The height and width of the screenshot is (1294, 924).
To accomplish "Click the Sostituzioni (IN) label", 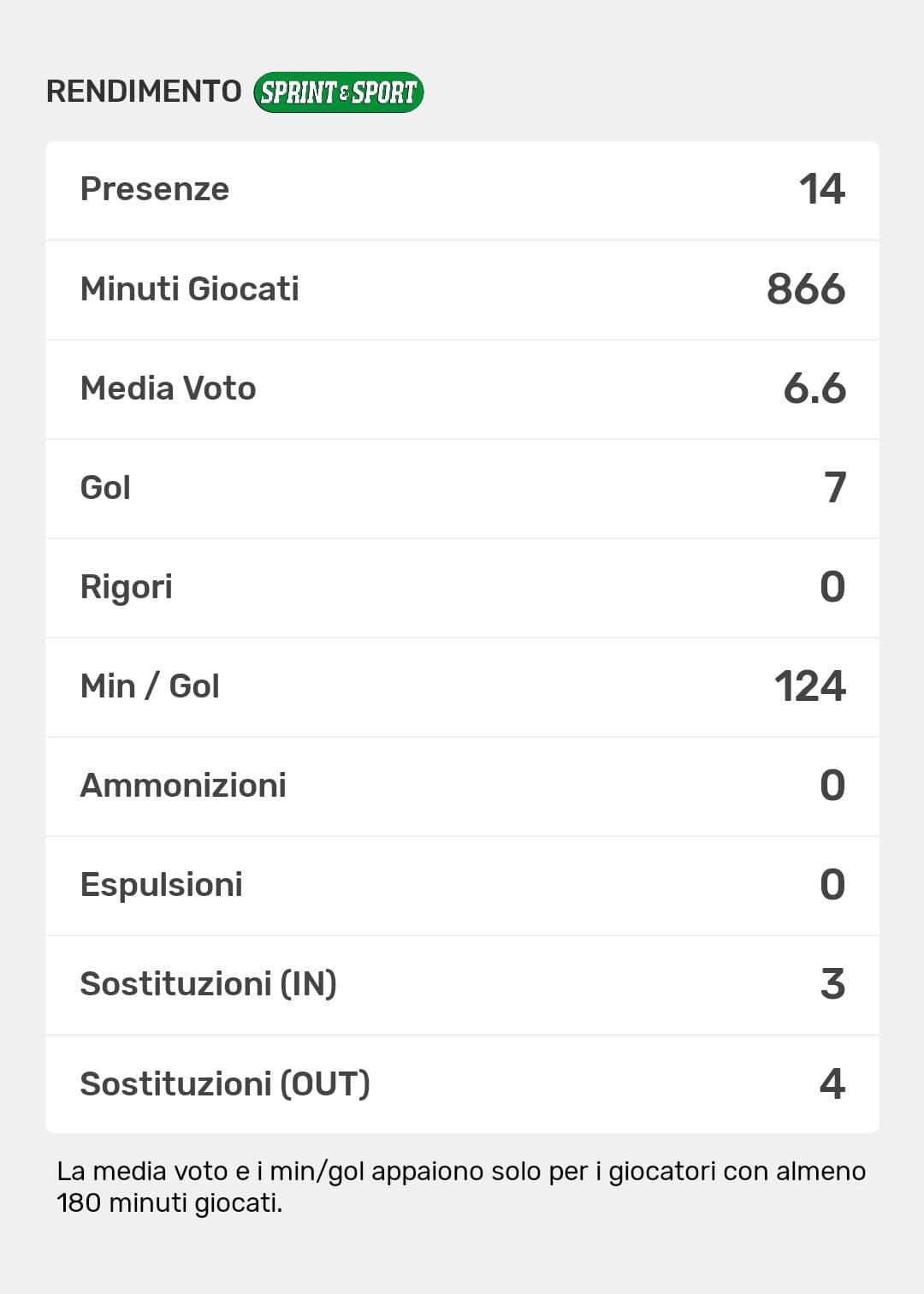I will 209,984.
